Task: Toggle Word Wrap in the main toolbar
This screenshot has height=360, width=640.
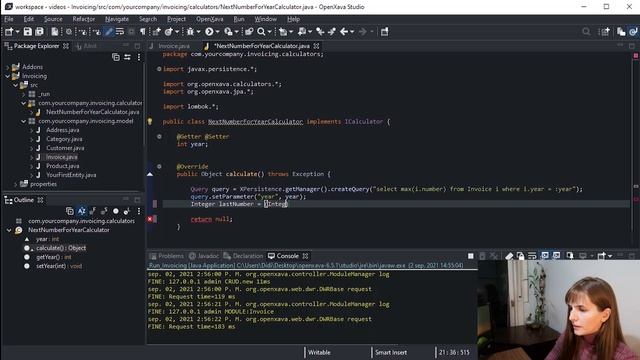Action: tap(120, 31)
